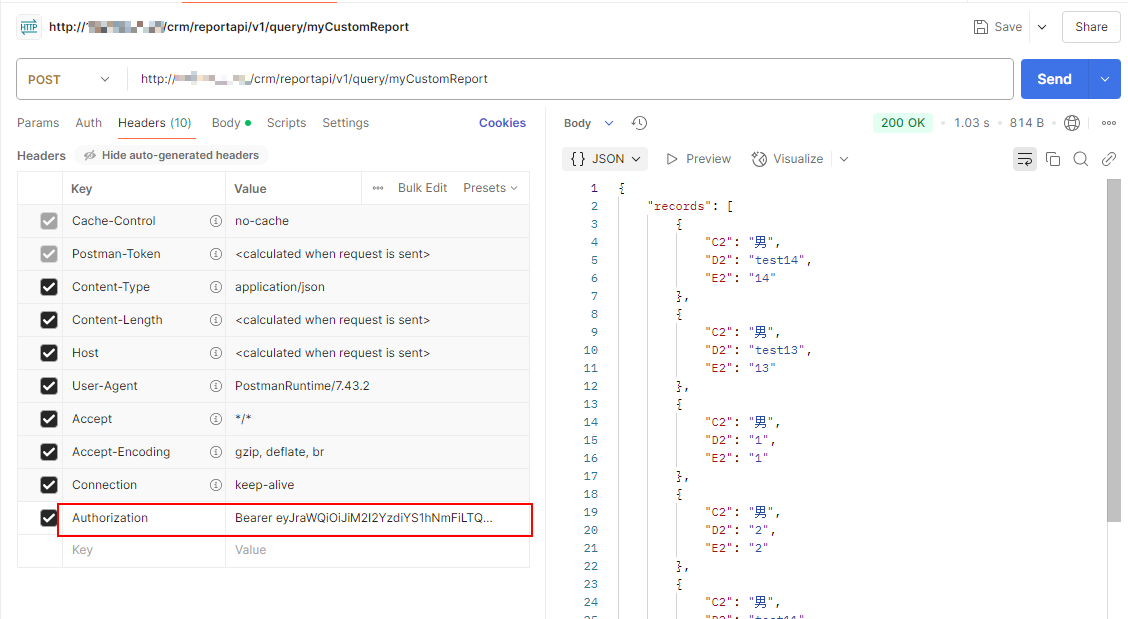Select the Headers (10) tab
This screenshot has width=1128, height=619.
tap(155, 123)
